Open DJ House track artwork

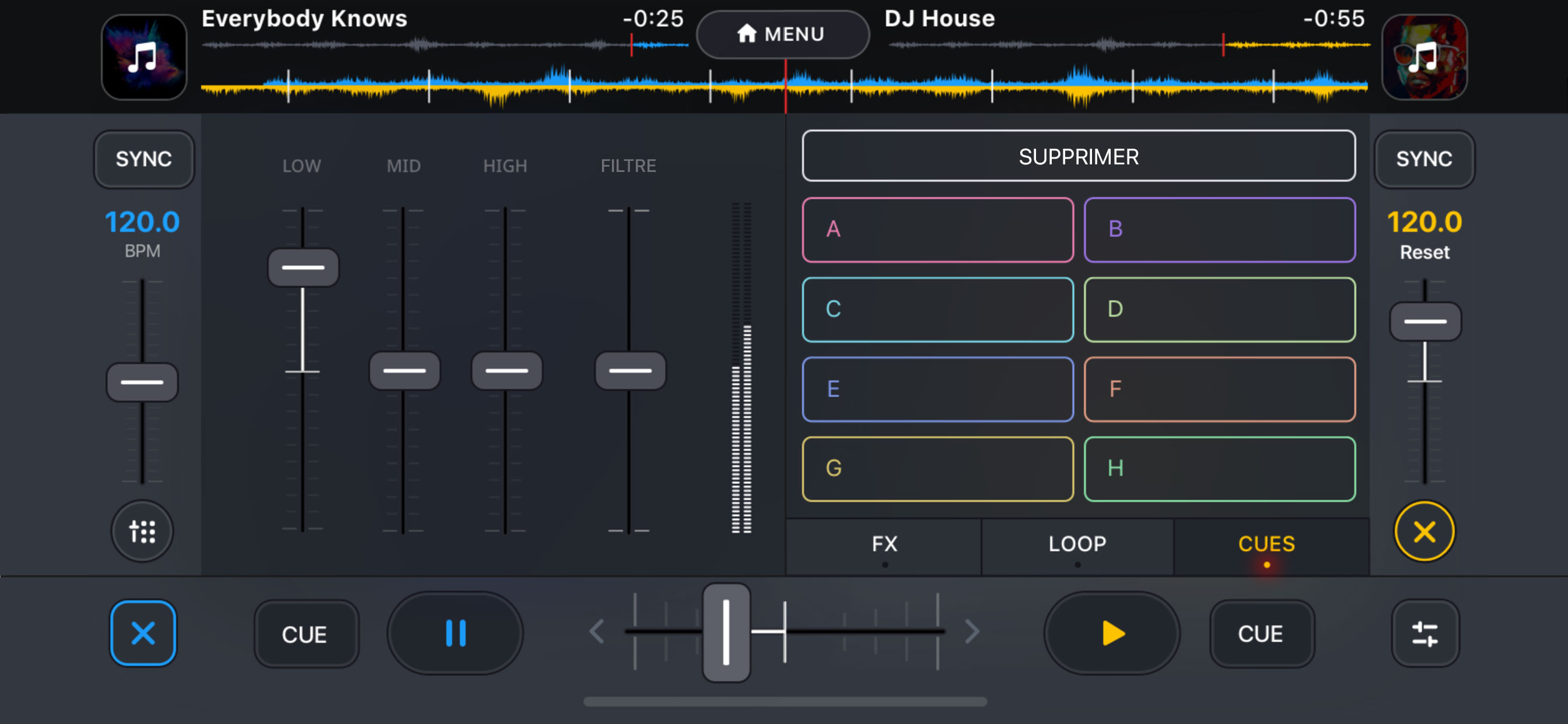tap(1424, 57)
